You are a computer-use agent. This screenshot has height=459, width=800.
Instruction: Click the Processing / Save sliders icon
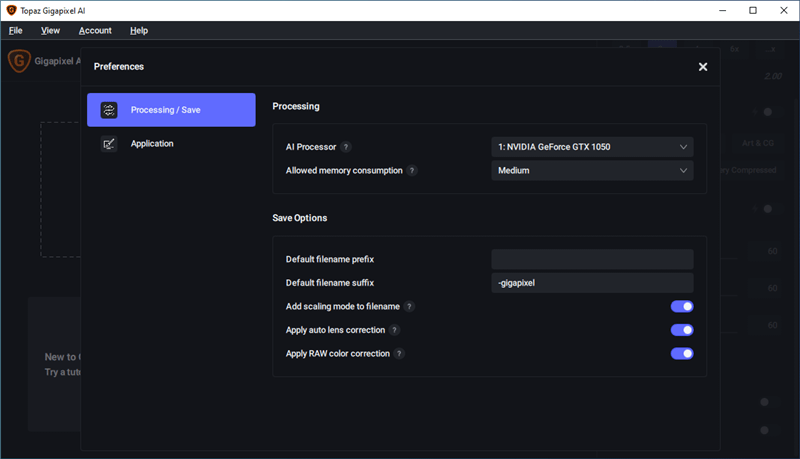point(109,110)
